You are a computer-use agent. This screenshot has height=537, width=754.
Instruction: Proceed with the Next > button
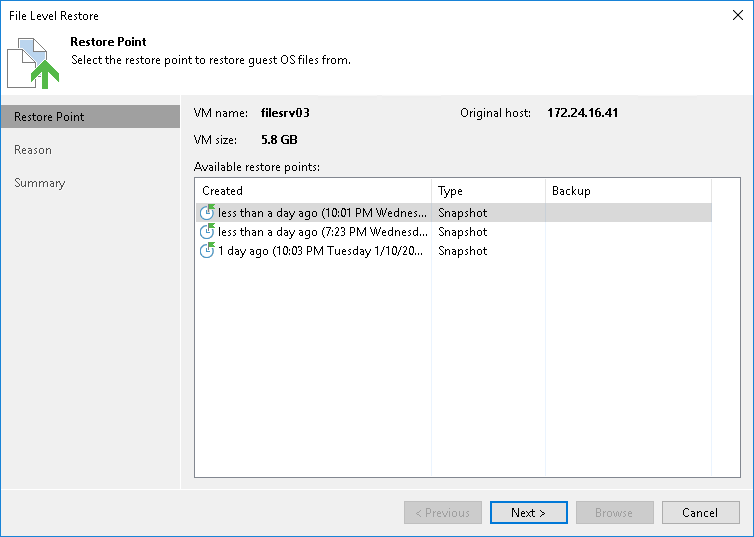528,512
